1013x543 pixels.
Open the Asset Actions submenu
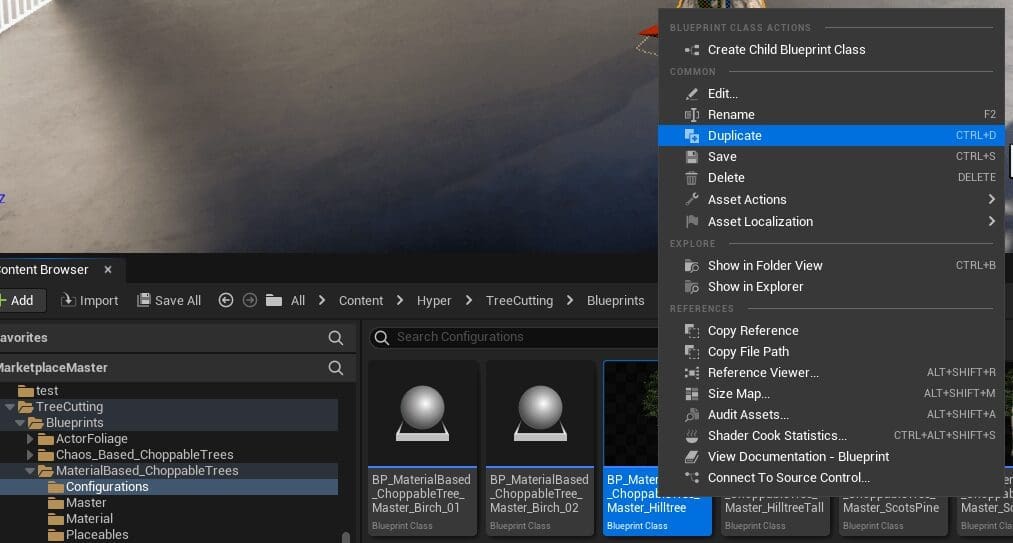[x=747, y=200]
